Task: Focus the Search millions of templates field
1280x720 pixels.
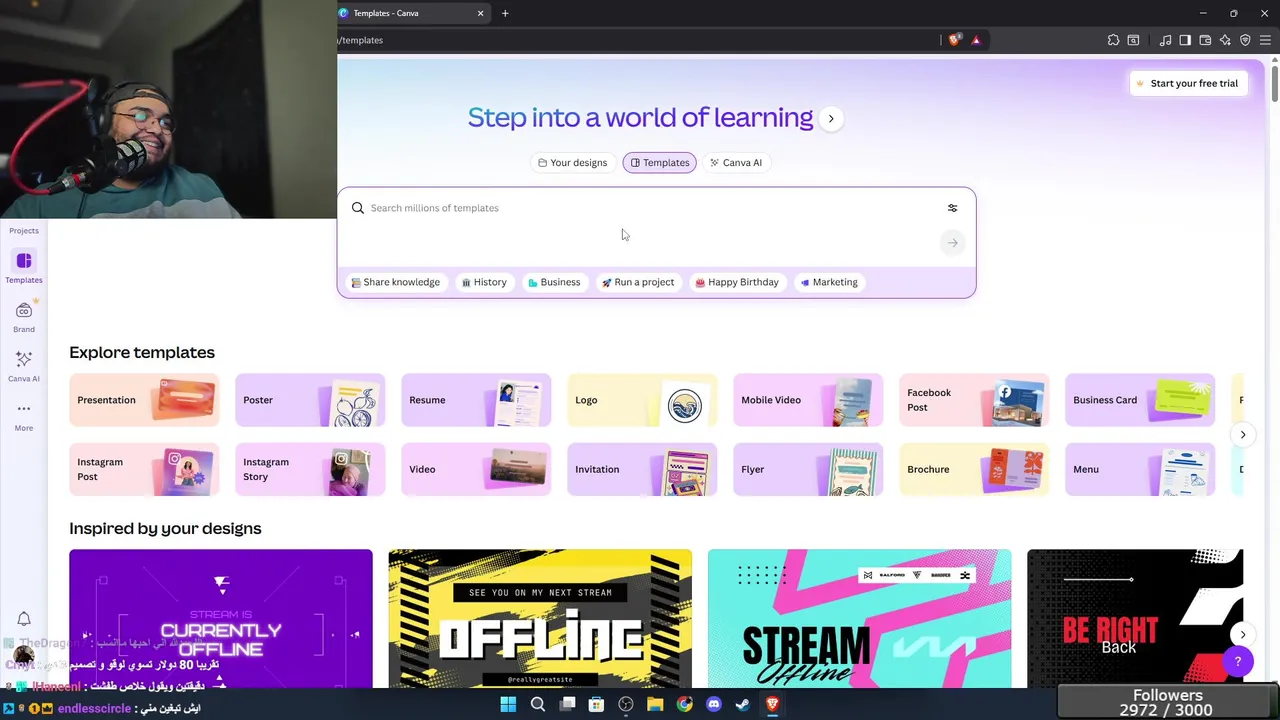Action: tap(650, 208)
